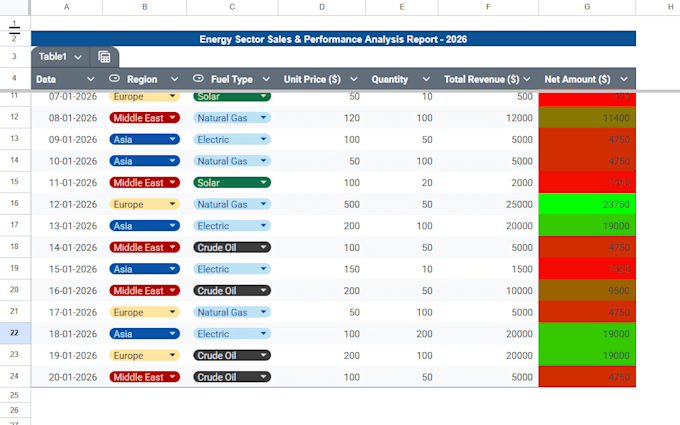Click Net Amount cell 19000 for 19-01-2026
680x425 pixels.
tap(587, 356)
